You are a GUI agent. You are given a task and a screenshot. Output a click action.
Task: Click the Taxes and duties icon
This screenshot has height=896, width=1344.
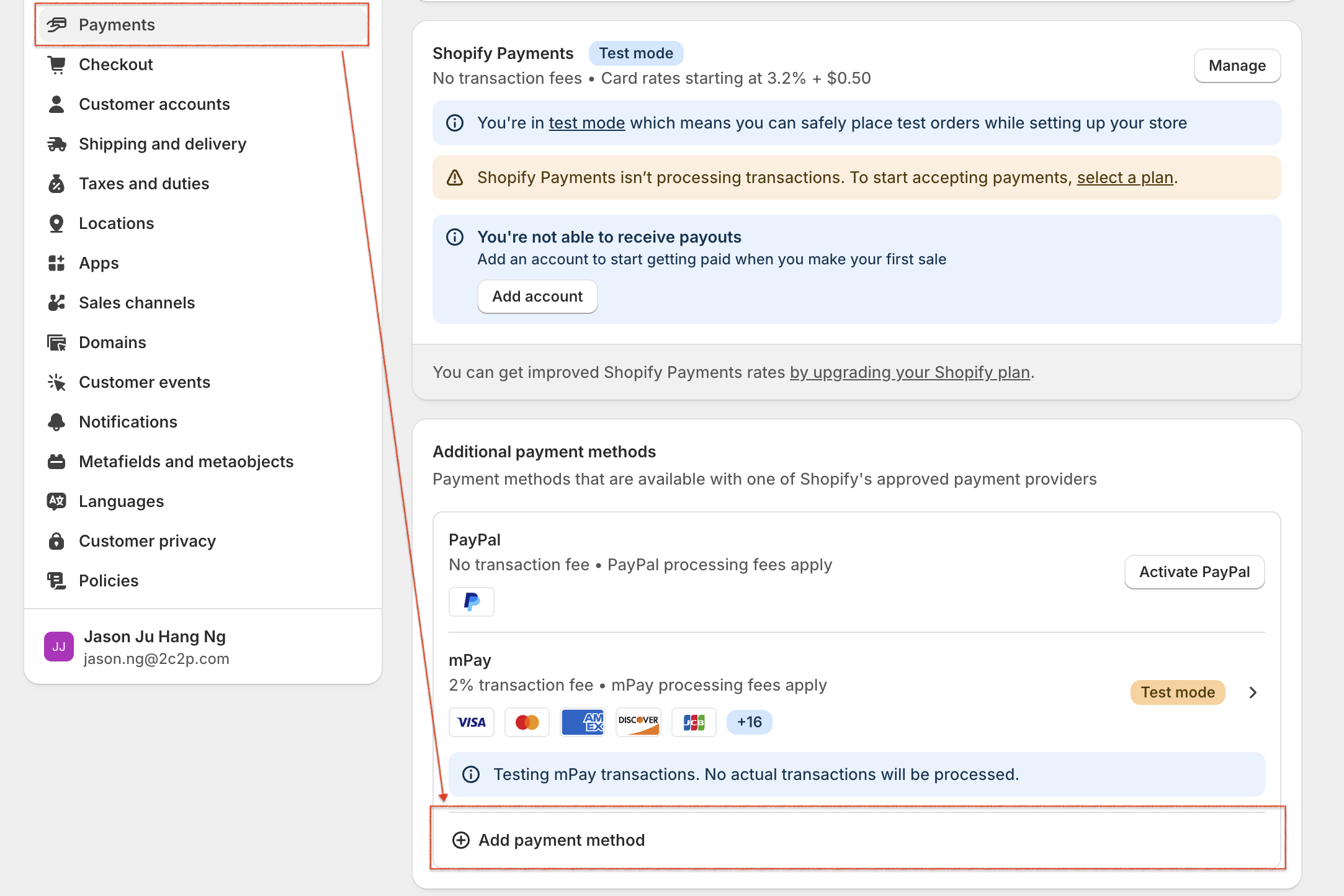[56, 184]
